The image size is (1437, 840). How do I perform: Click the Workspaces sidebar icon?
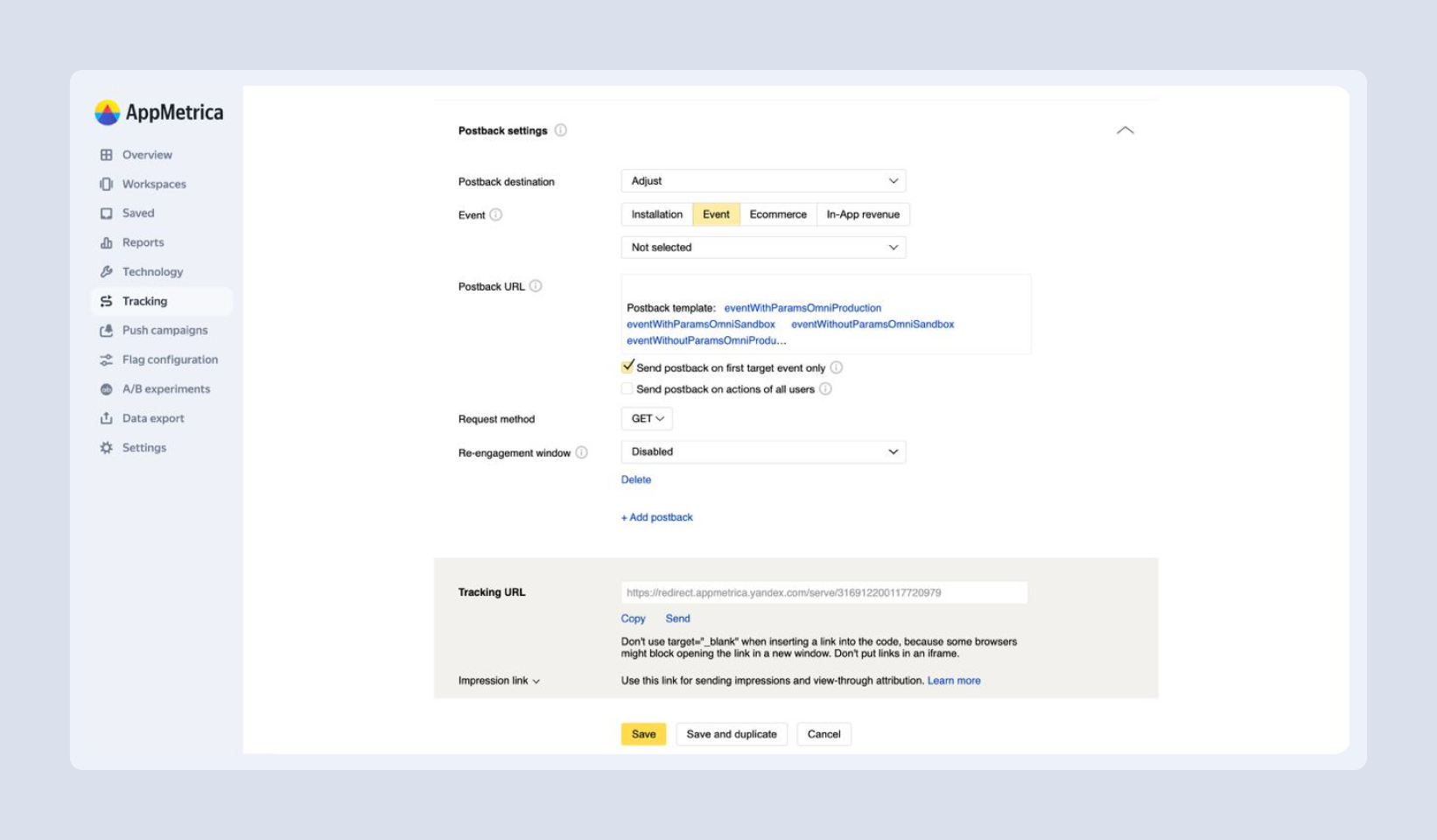106,184
